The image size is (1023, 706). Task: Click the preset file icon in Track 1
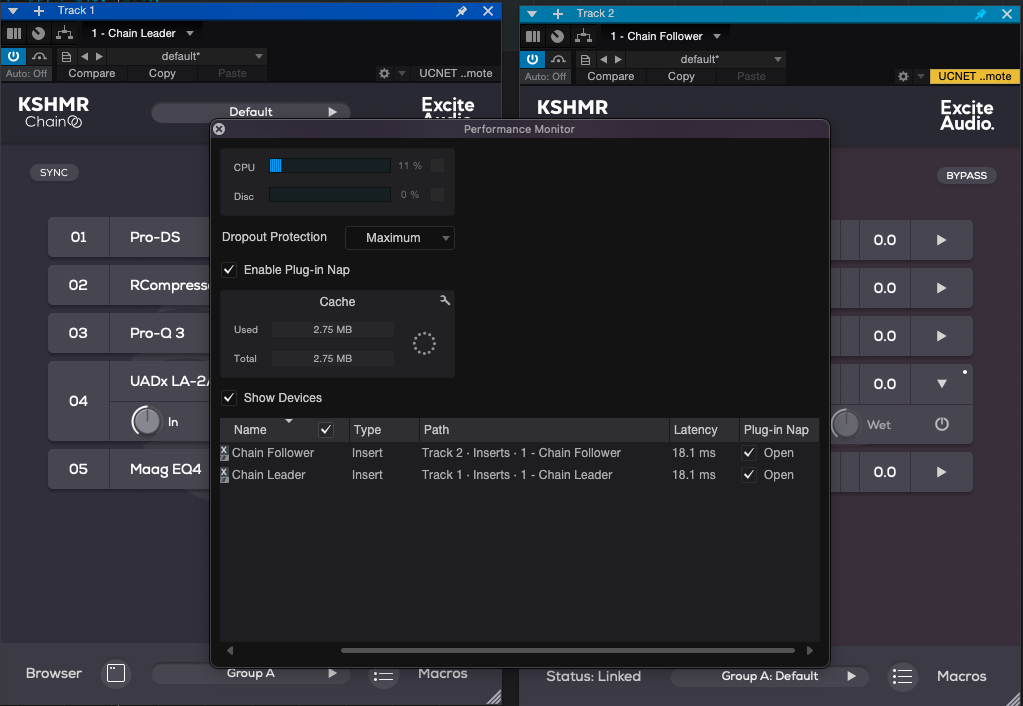point(66,57)
